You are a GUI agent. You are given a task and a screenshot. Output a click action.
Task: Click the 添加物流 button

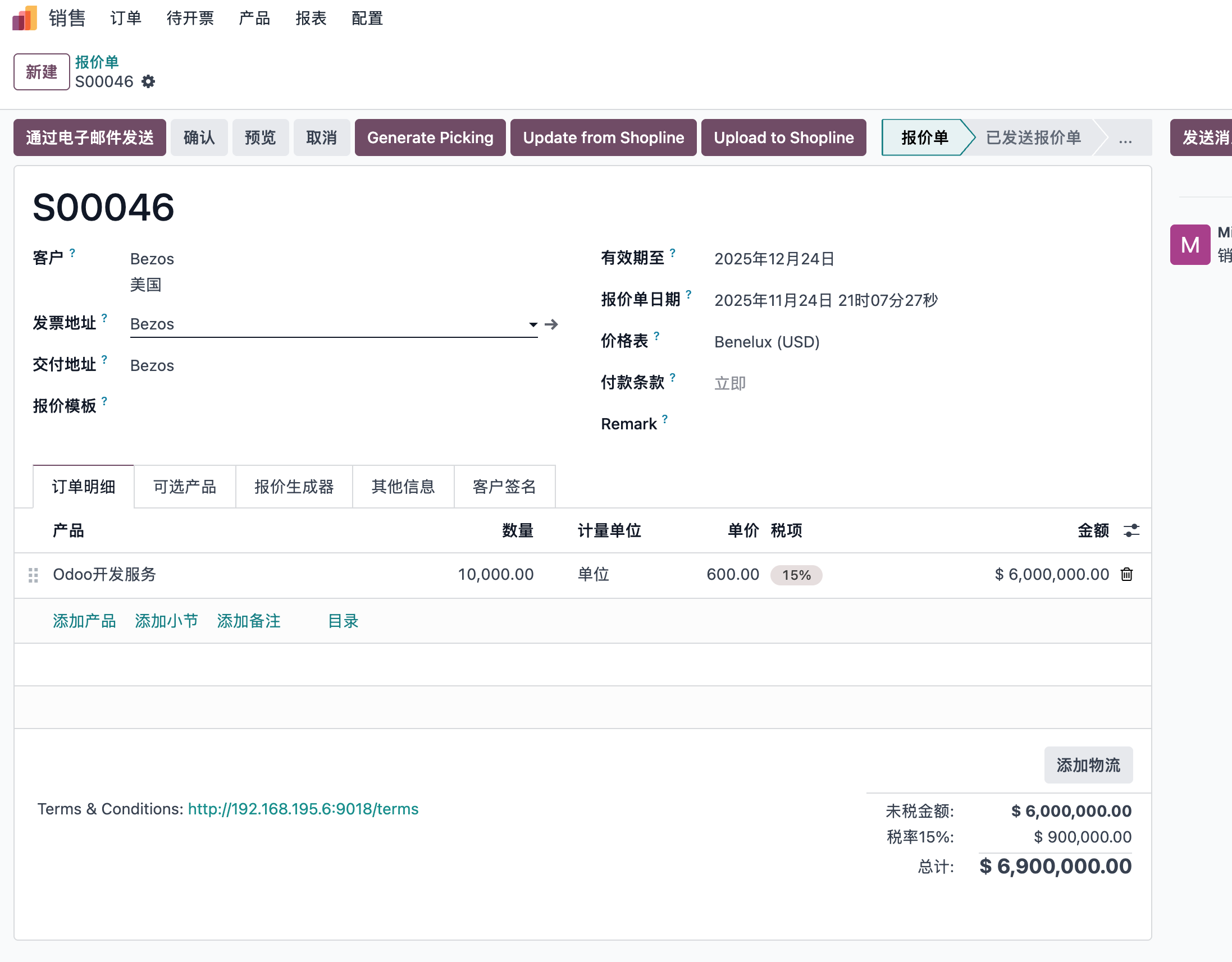click(1088, 765)
